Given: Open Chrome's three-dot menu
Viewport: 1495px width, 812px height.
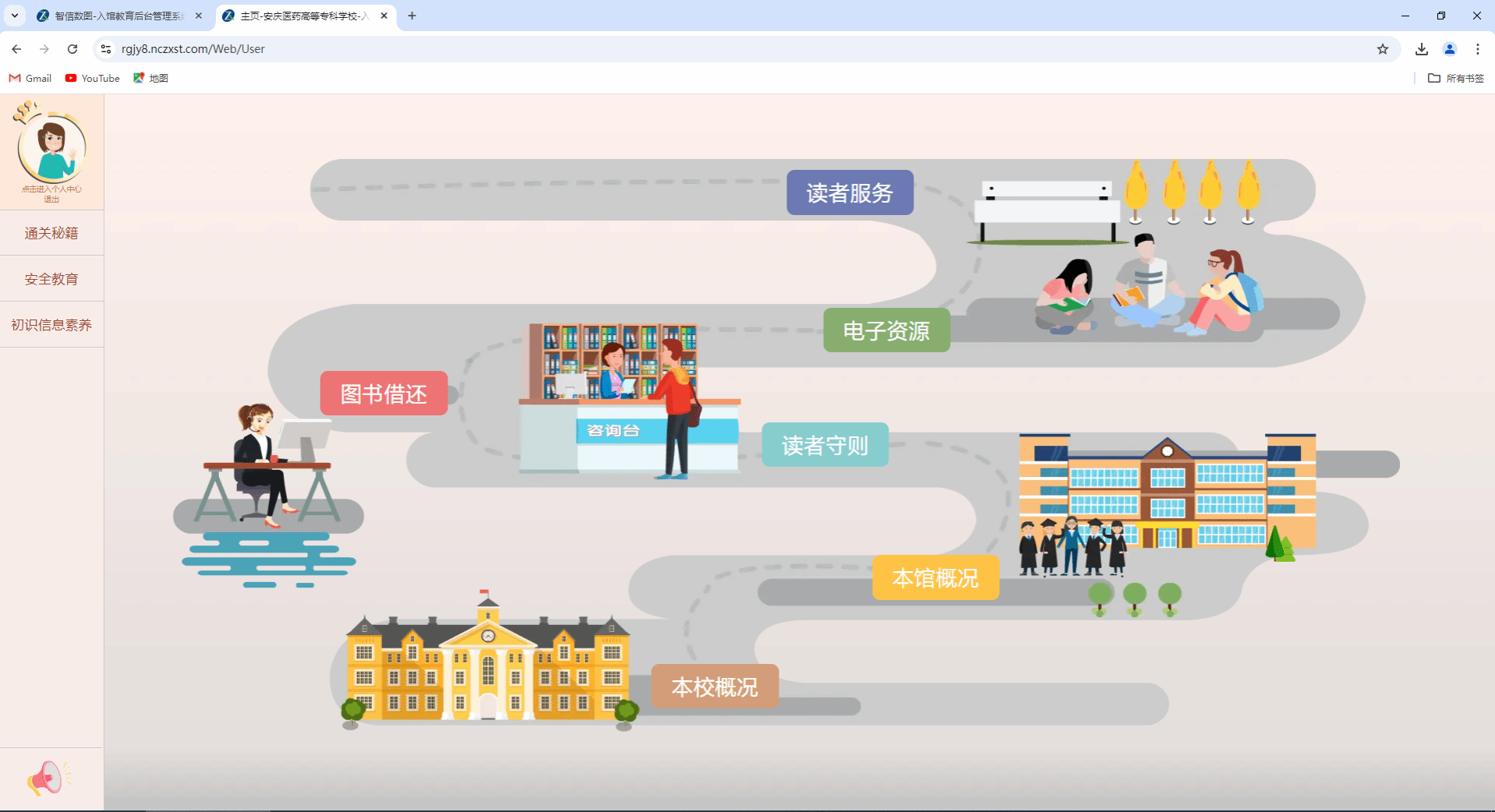Looking at the screenshot, I should (1477, 49).
